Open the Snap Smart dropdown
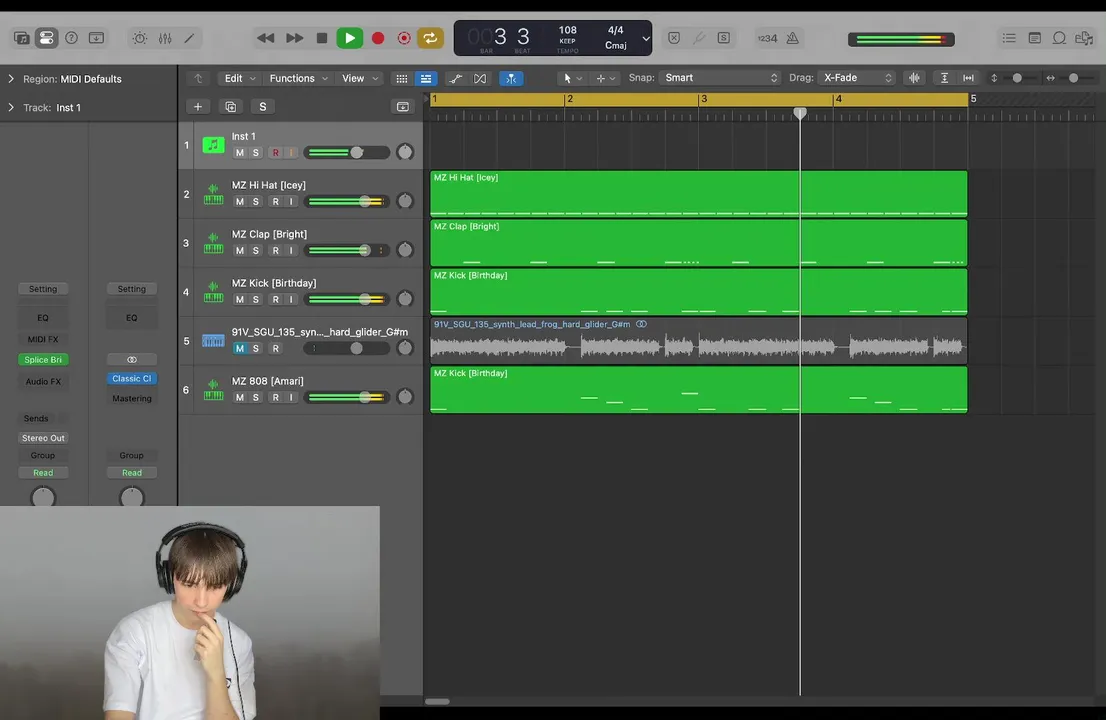The image size is (1106, 720). [719, 78]
